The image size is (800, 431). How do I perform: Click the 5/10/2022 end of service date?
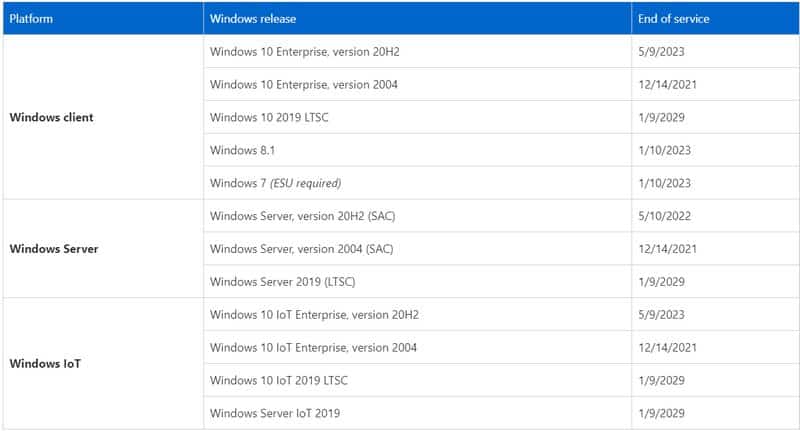pyautogui.click(x=663, y=216)
